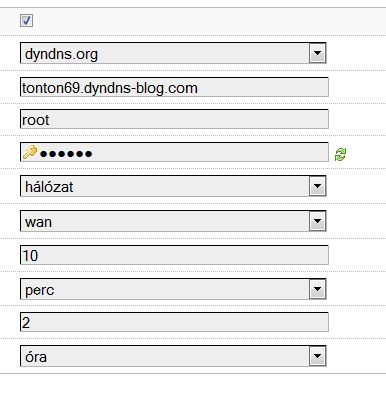Click the tonton69.dyndns-blog.com hostname field
This screenshot has width=386, height=393.
pyautogui.click(x=174, y=87)
